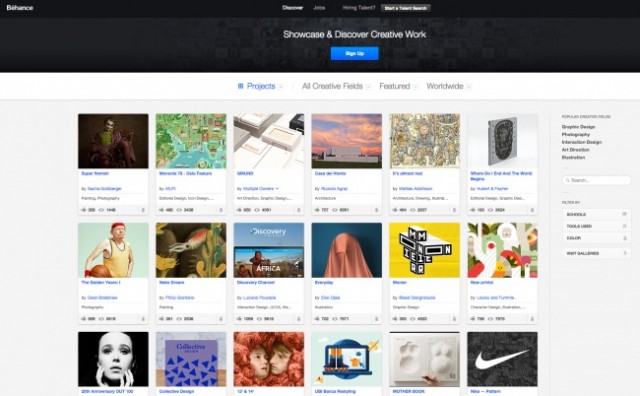Viewport: 640px width, 396px height.
Task: Open the Casa del Viento project title
Action: pyautogui.click(x=330, y=174)
